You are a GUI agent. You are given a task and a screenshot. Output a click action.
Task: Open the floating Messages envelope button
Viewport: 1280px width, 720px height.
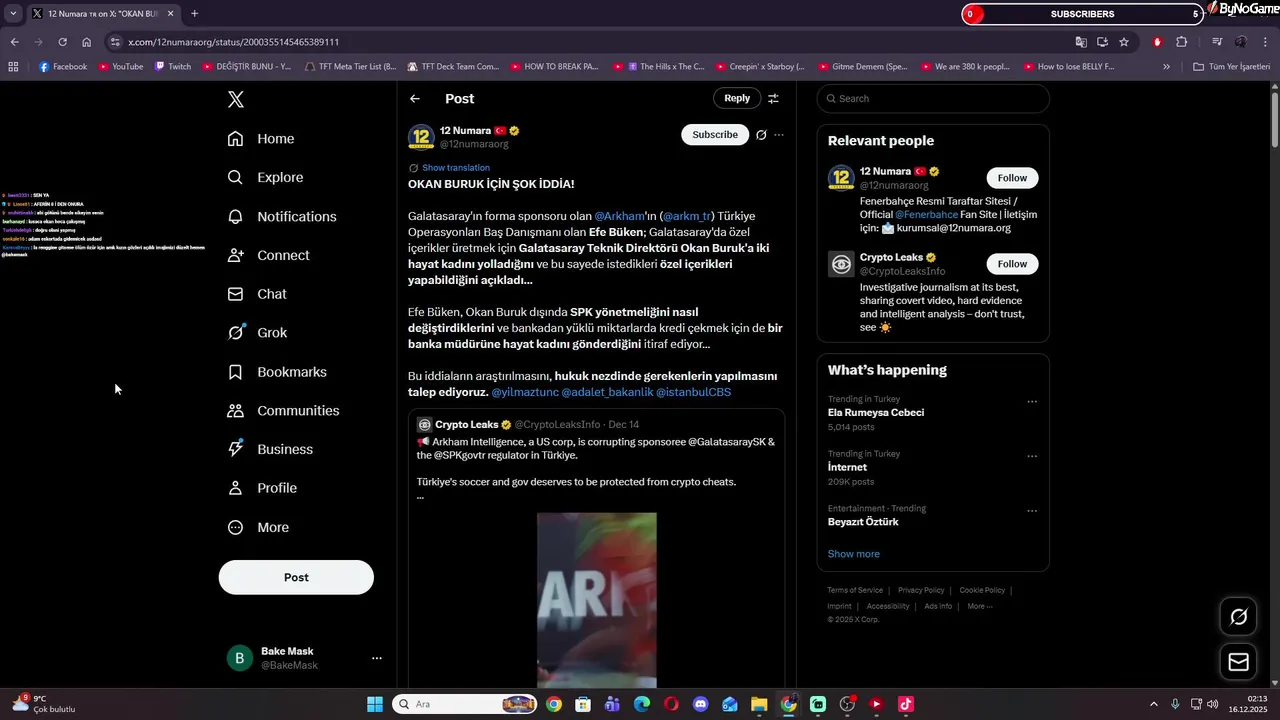click(1238, 662)
